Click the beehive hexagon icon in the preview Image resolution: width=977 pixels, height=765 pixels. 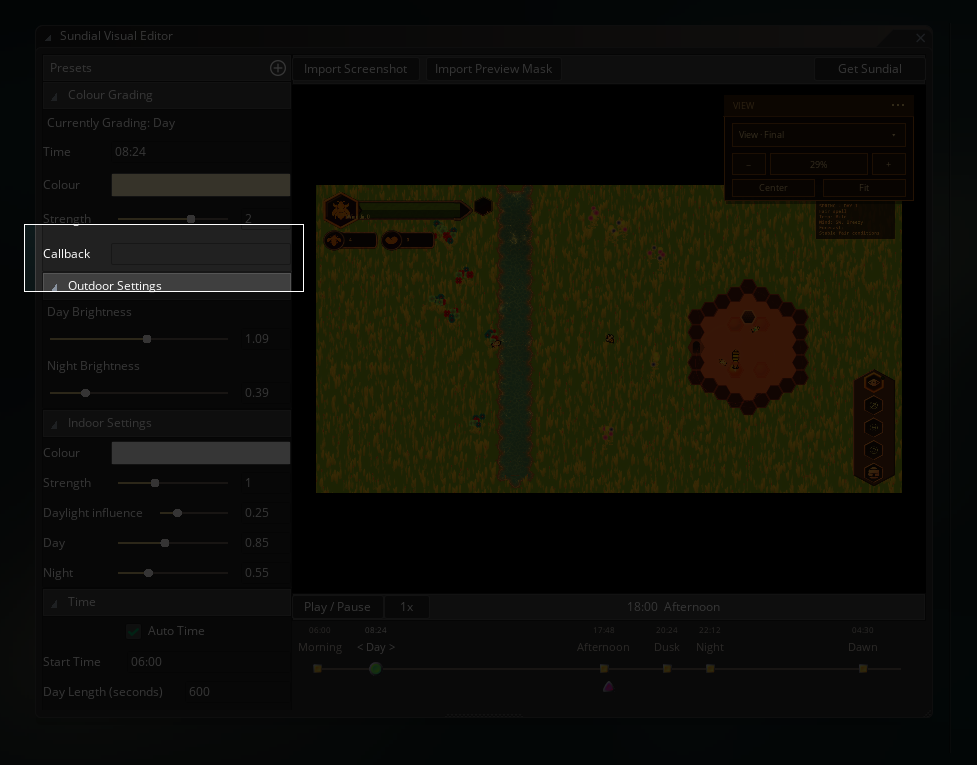tap(874, 473)
